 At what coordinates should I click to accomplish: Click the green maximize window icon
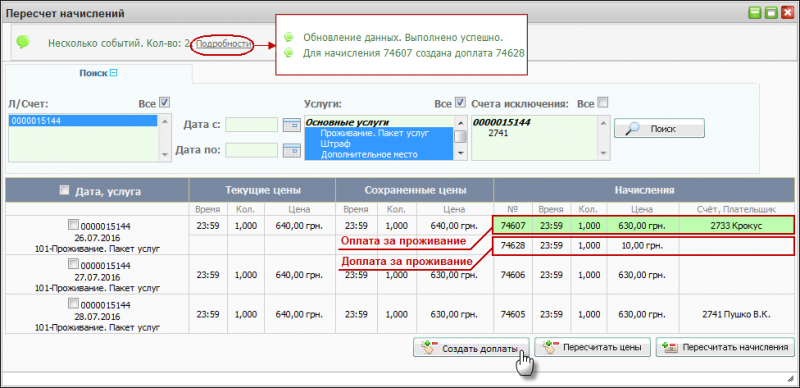[x=771, y=13]
